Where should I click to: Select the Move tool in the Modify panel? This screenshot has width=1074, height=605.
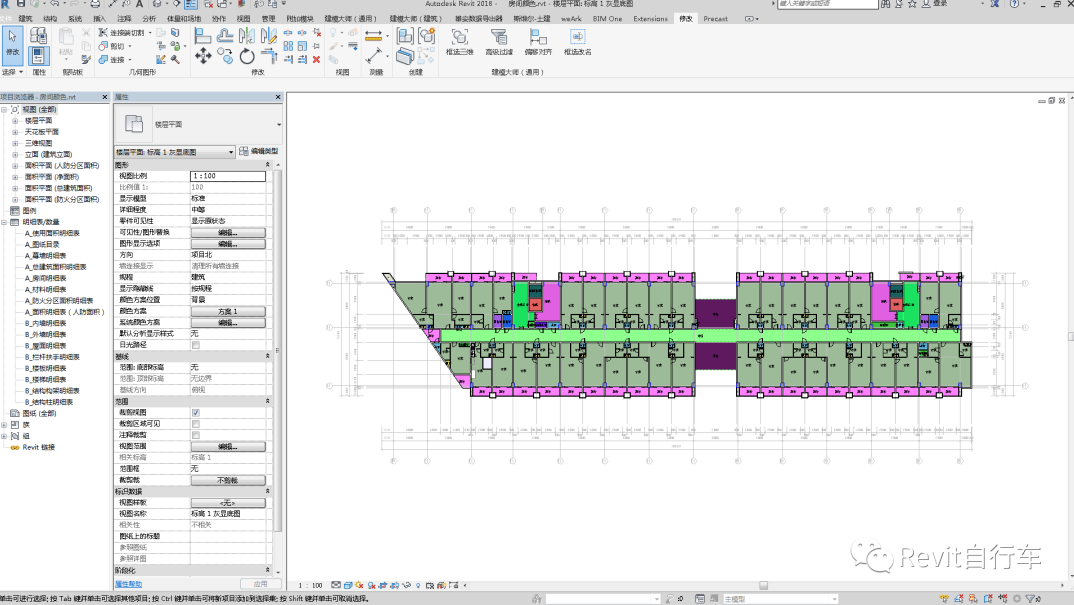(x=203, y=57)
